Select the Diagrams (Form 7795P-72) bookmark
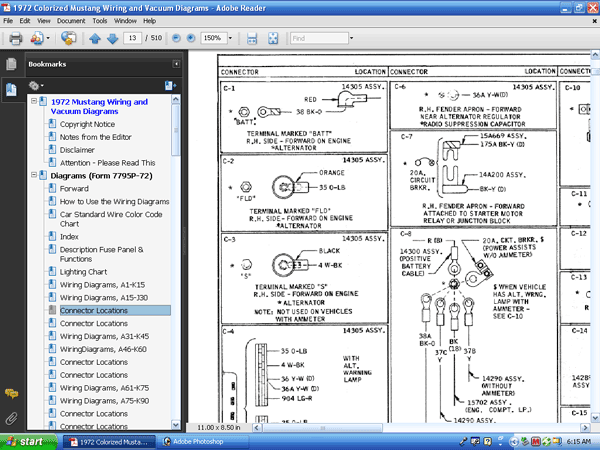The width and height of the screenshot is (600, 450). [101, 176]
